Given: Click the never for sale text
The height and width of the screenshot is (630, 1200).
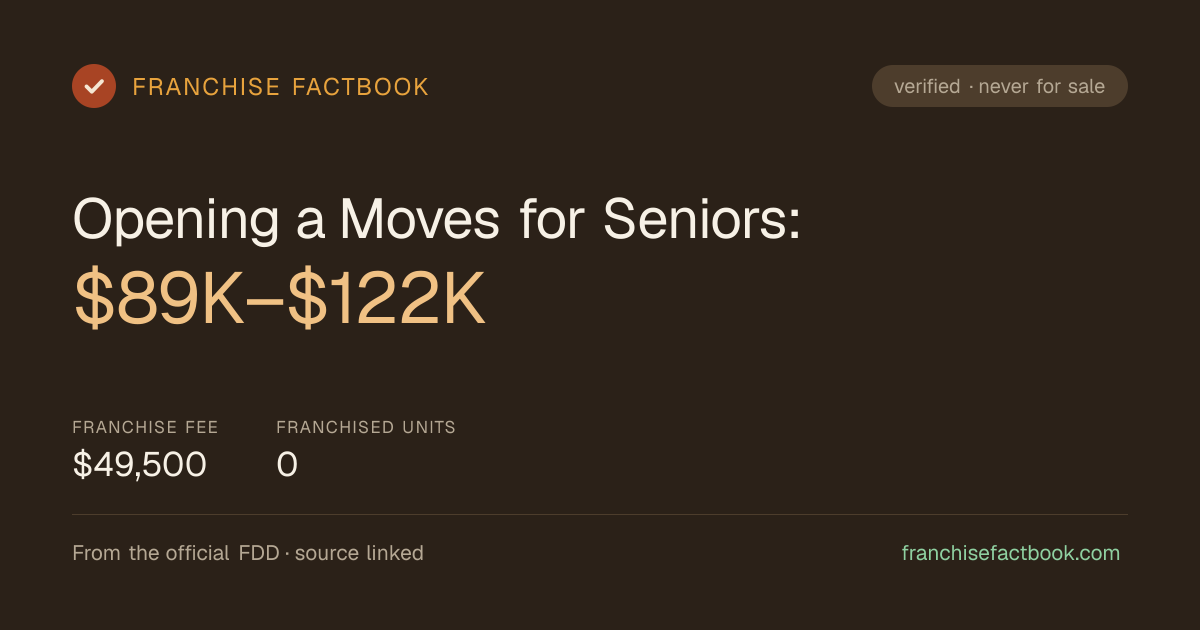Looking at the screenshot, I should 1042,87.
